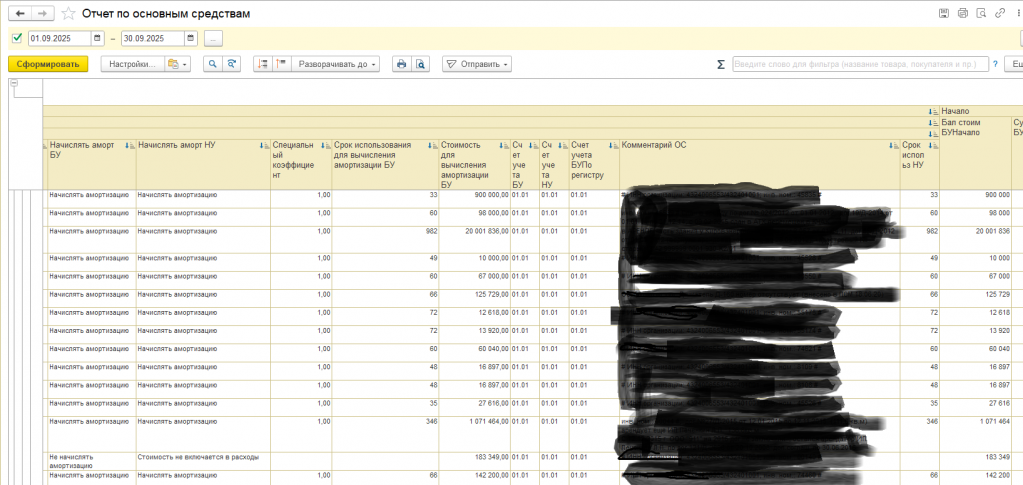Open the Отправить dropdown
The width and height of the screenshot is (1023, 485).
(x=477, y=64)
